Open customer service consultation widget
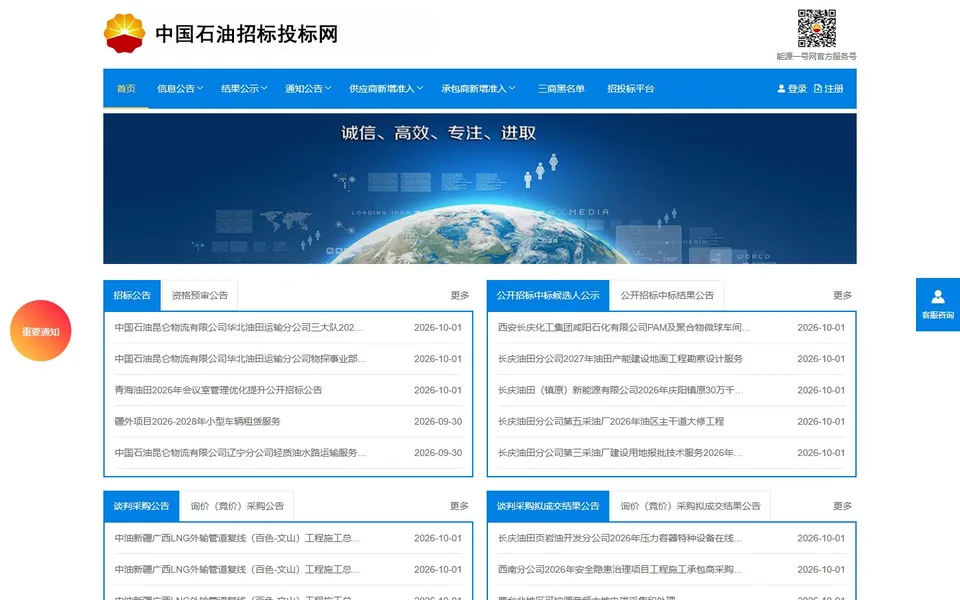Screen dimensions: 960x600 [x=937, y=304]
